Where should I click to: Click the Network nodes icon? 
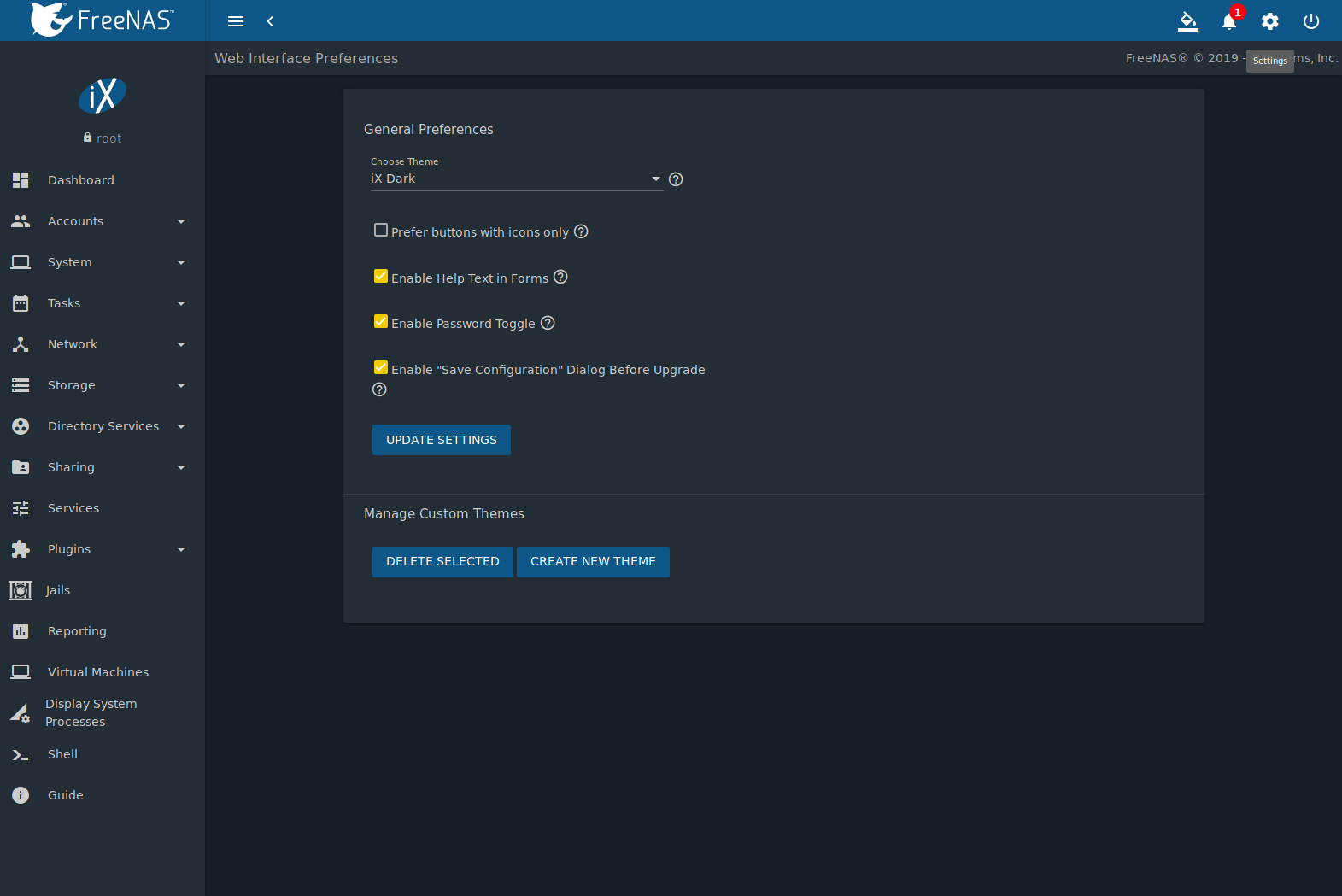tap(21, 344)
